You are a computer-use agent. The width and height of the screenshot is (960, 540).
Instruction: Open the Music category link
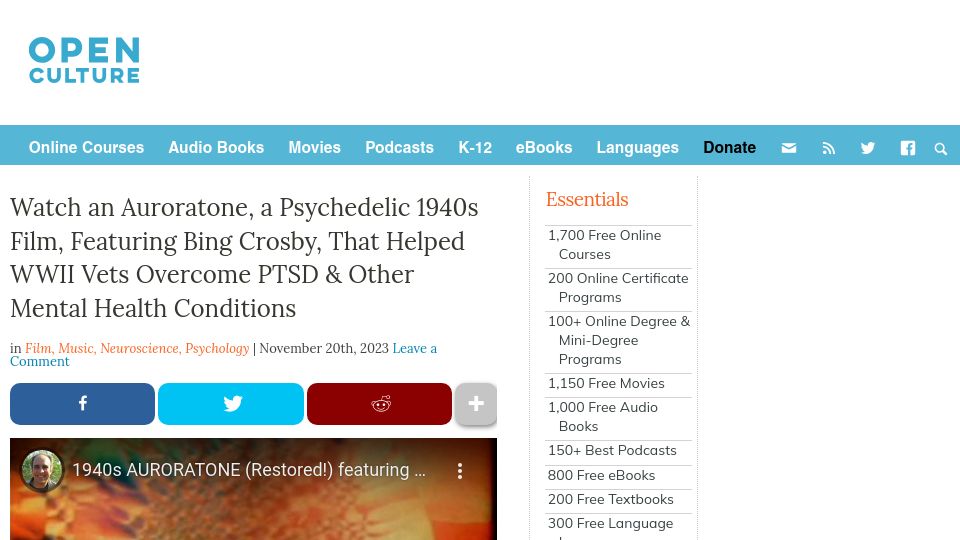pos(76,348)
